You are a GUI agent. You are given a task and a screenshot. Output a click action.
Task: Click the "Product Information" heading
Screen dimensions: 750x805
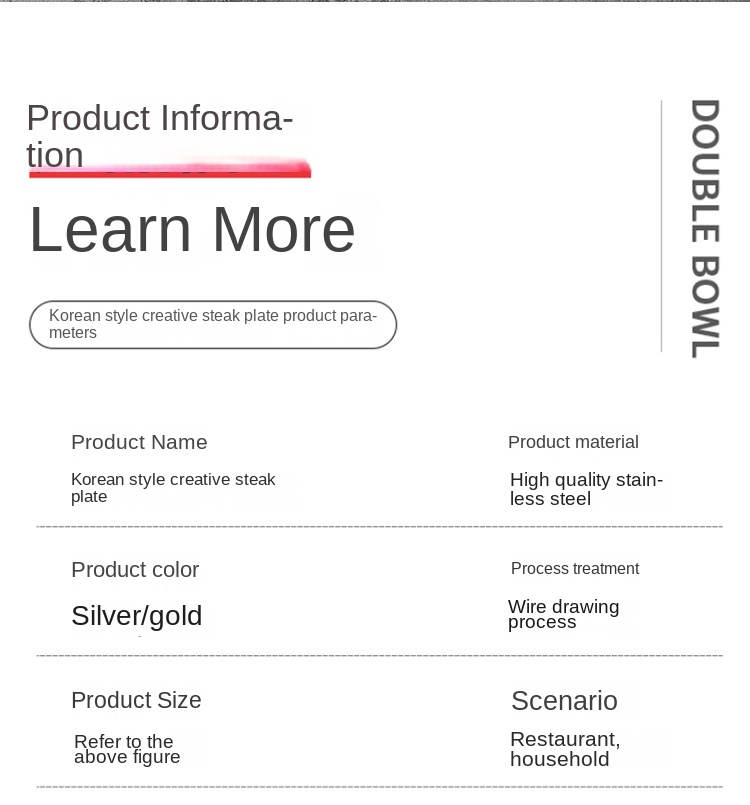click(160, 136)
